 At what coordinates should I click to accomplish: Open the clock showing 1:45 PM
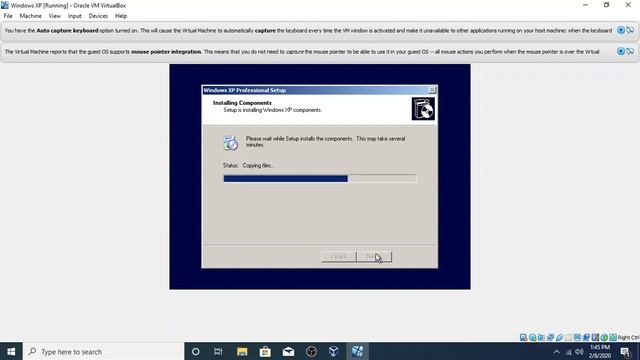(600, 351)
